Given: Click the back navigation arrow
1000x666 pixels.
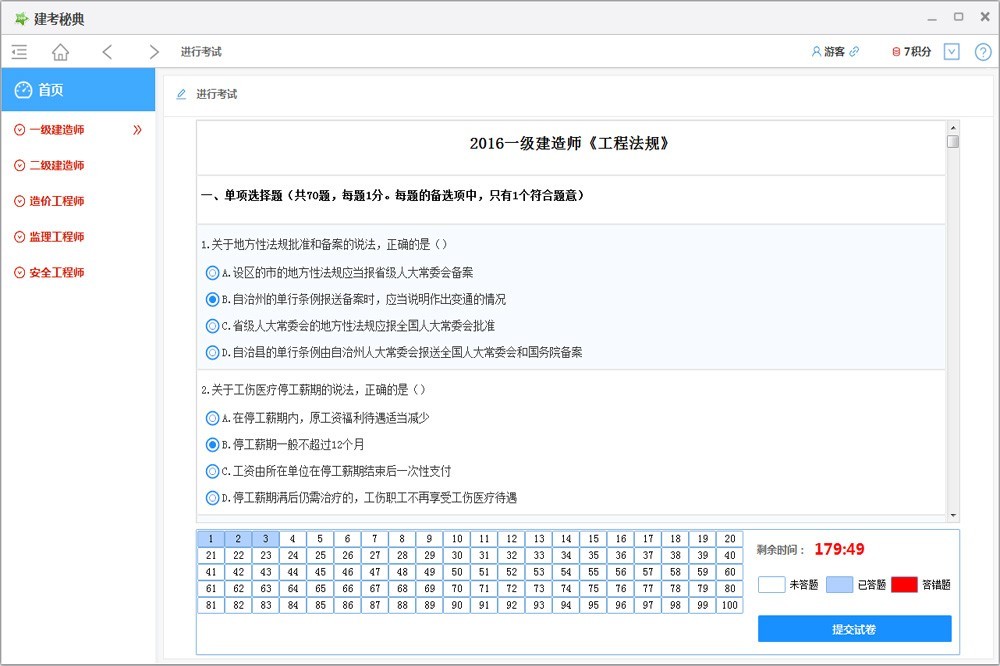Looking at the screenshot, I should click(x=107, y=51).
